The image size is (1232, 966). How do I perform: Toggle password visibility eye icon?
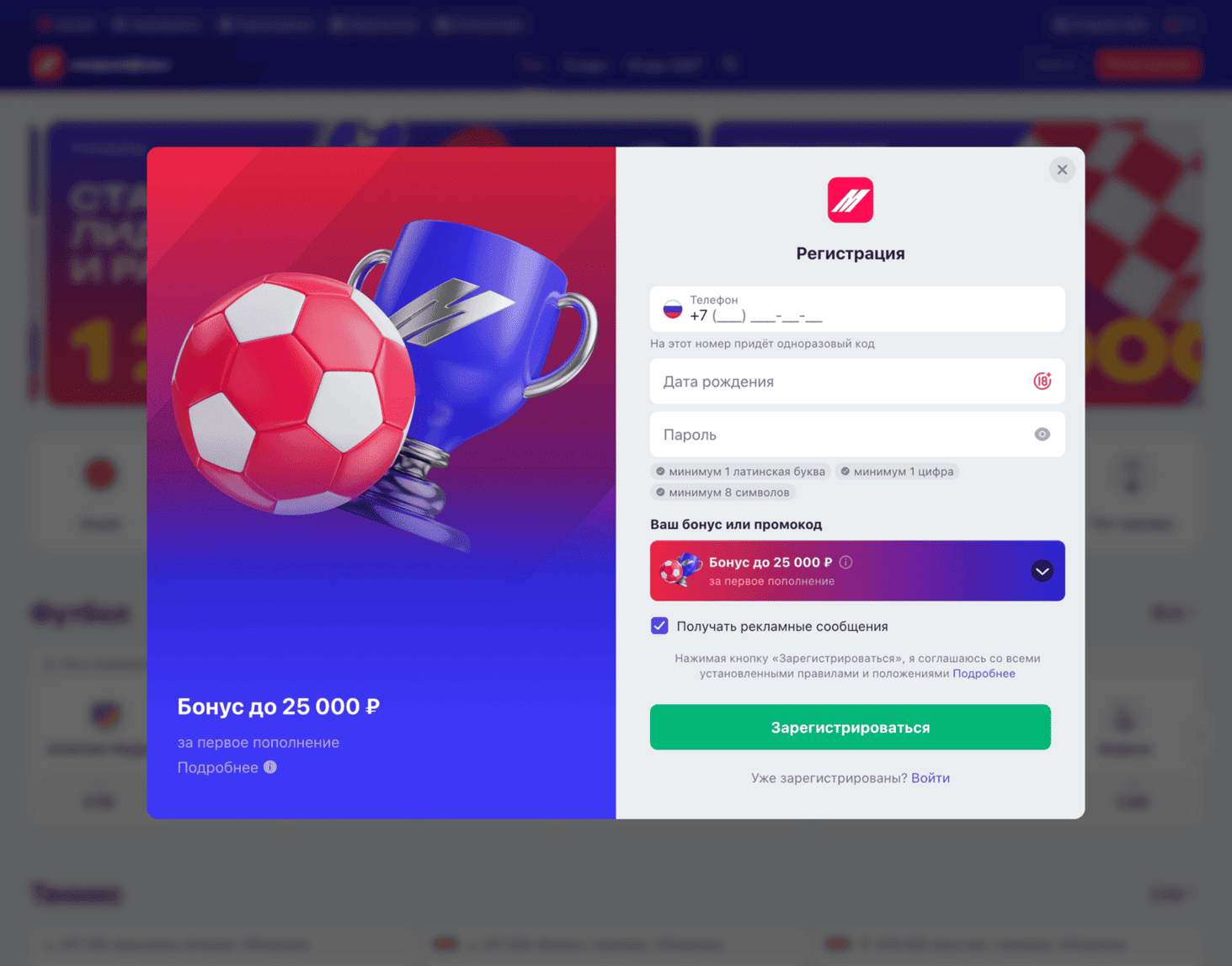(x=1042, y=435)
